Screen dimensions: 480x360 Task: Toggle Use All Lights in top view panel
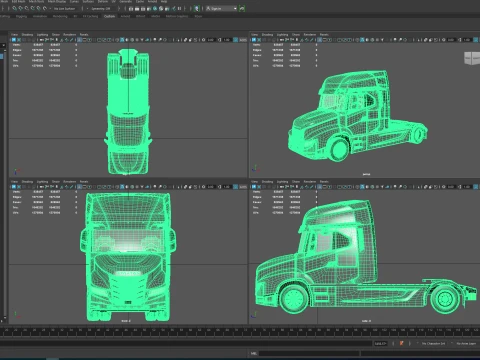(x=142, y=40)
